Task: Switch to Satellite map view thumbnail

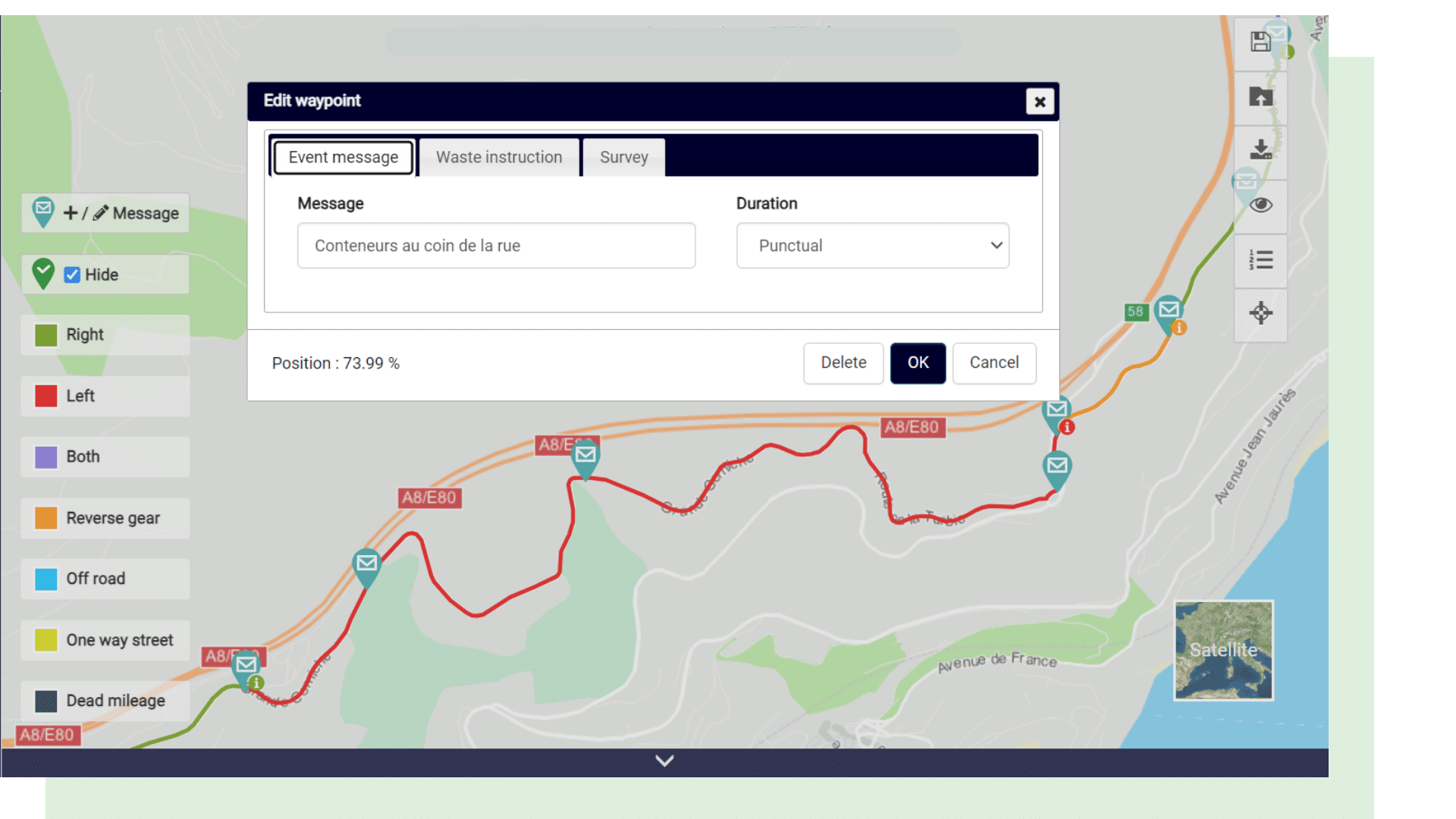Action: [1223, 650]
